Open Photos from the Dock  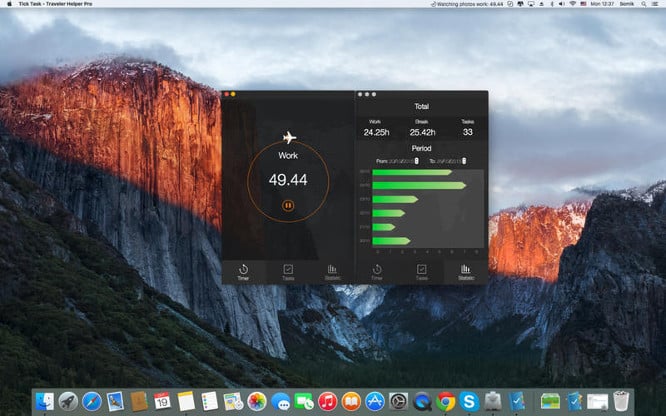click(x=257, y=401)
